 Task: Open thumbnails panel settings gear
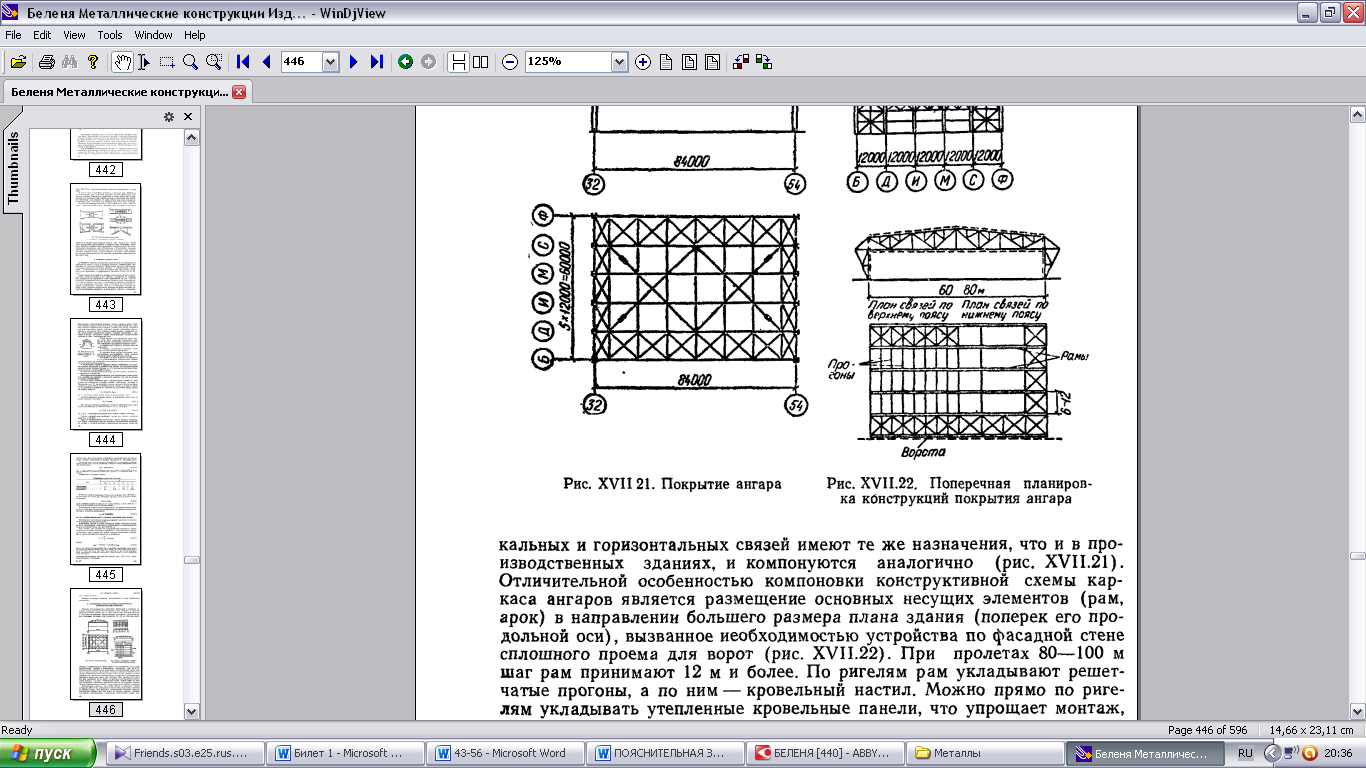(169, 117)
